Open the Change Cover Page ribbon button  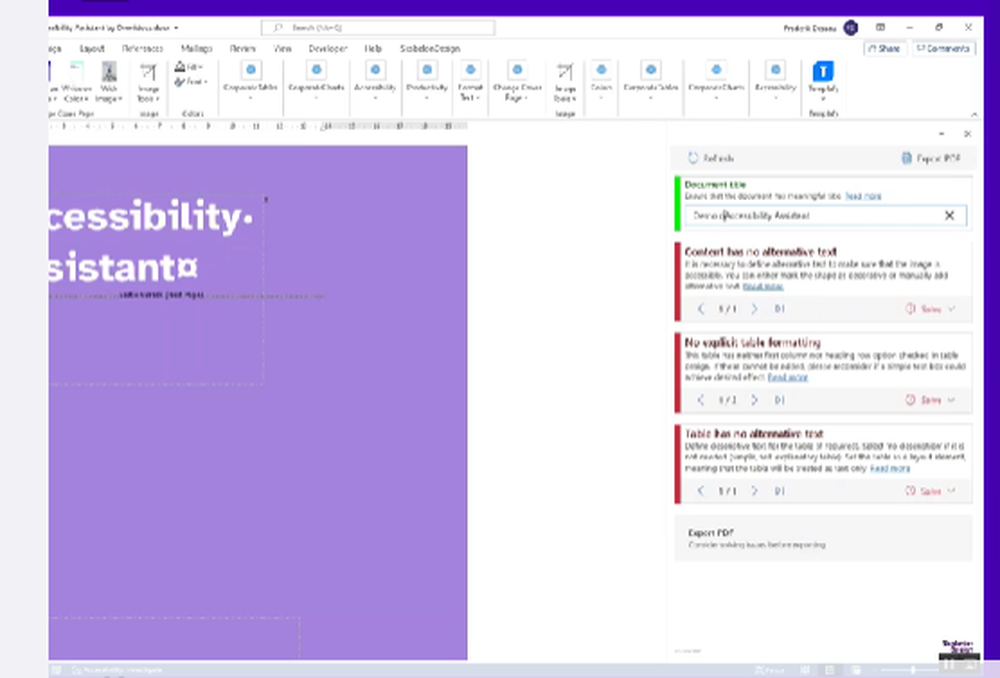(x=517, y=81)
